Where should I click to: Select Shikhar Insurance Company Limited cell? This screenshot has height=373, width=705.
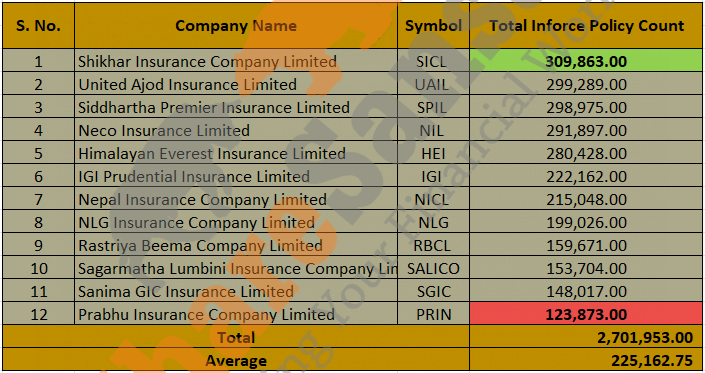[236, 61]
